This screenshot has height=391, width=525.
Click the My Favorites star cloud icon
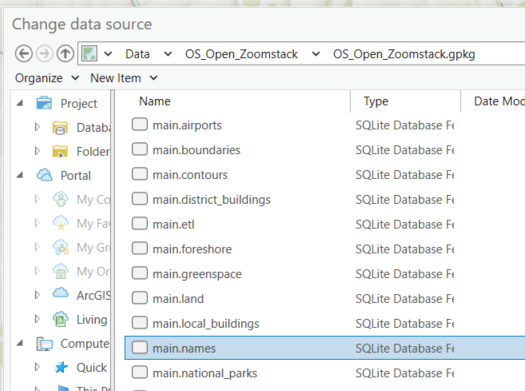click(x=61, y=223)
